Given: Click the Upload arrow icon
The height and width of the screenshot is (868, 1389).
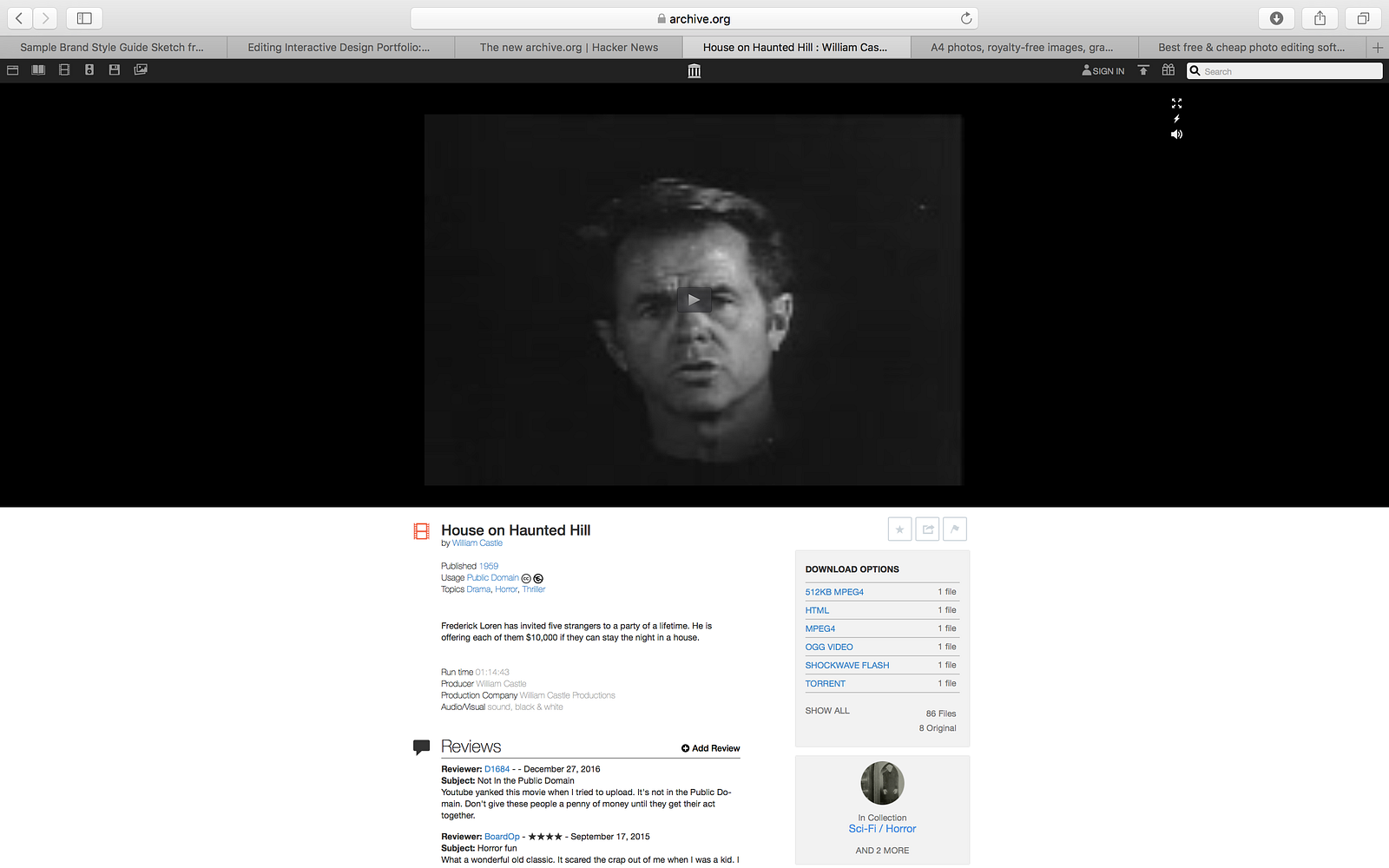Looking at the screenshot, I should pos(1143,70).
